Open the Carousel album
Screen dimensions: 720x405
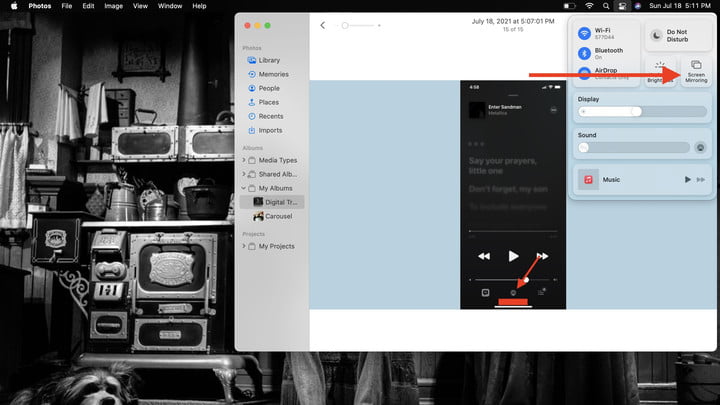(x=279, y=216)
